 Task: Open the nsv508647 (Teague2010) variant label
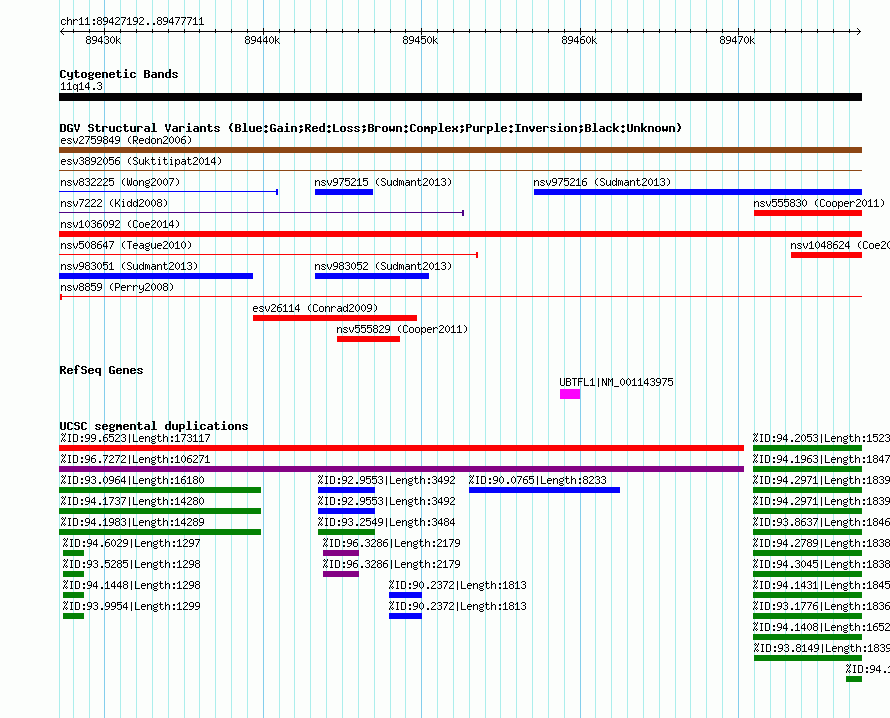pos(126,245)
